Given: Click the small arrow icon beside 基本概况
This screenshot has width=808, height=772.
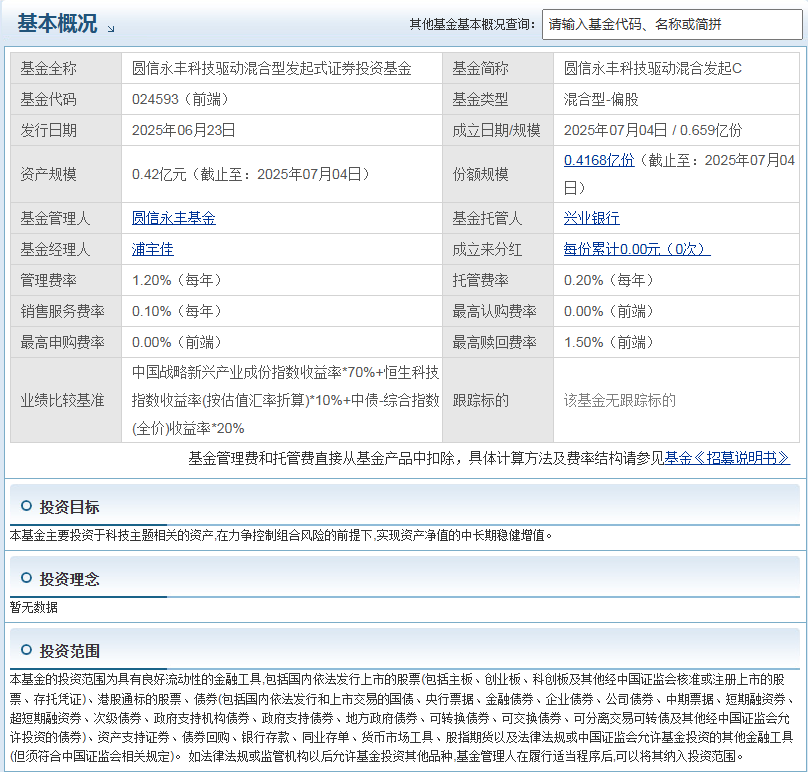Looking at the screenshot, I should tap(111, 29).
